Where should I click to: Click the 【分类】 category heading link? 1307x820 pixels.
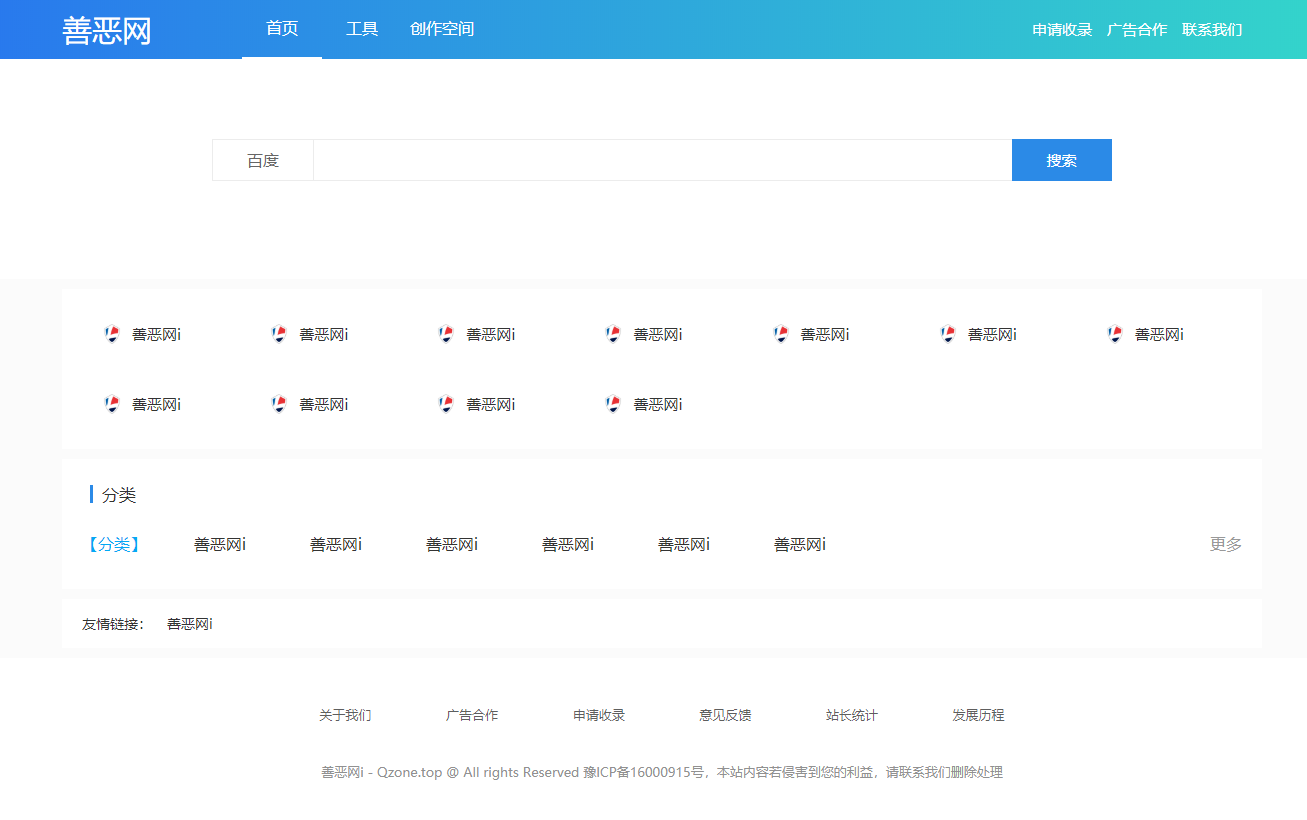click(113, 544)
